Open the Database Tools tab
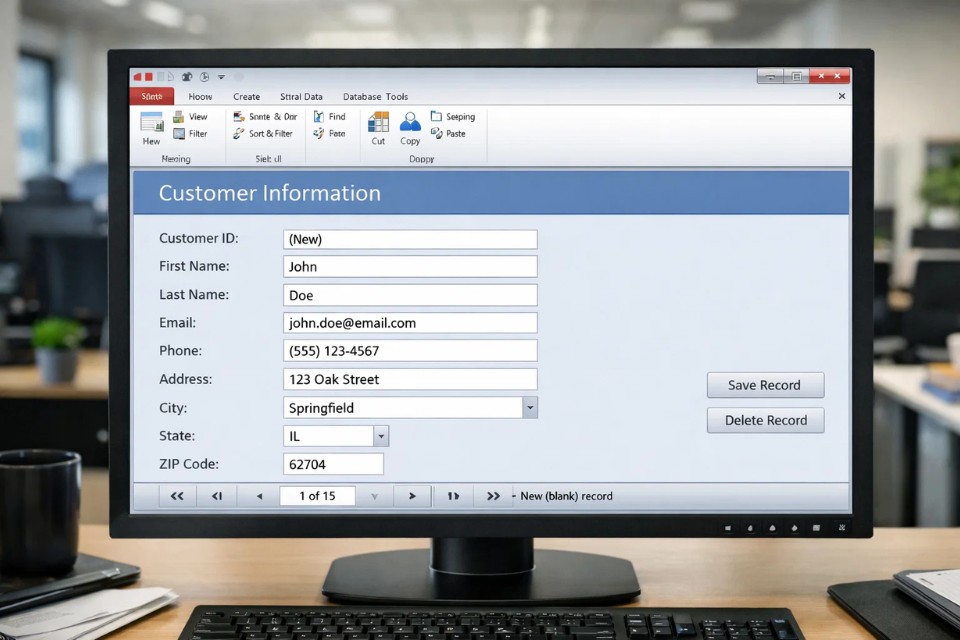 pos(375,97)
